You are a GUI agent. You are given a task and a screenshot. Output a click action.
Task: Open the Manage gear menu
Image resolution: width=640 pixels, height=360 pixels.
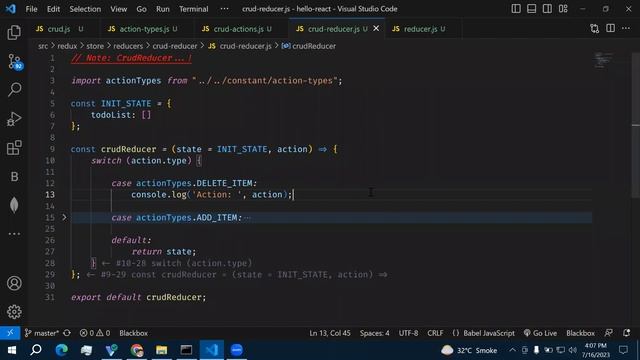pyautogui.click(x=14, y=312)
